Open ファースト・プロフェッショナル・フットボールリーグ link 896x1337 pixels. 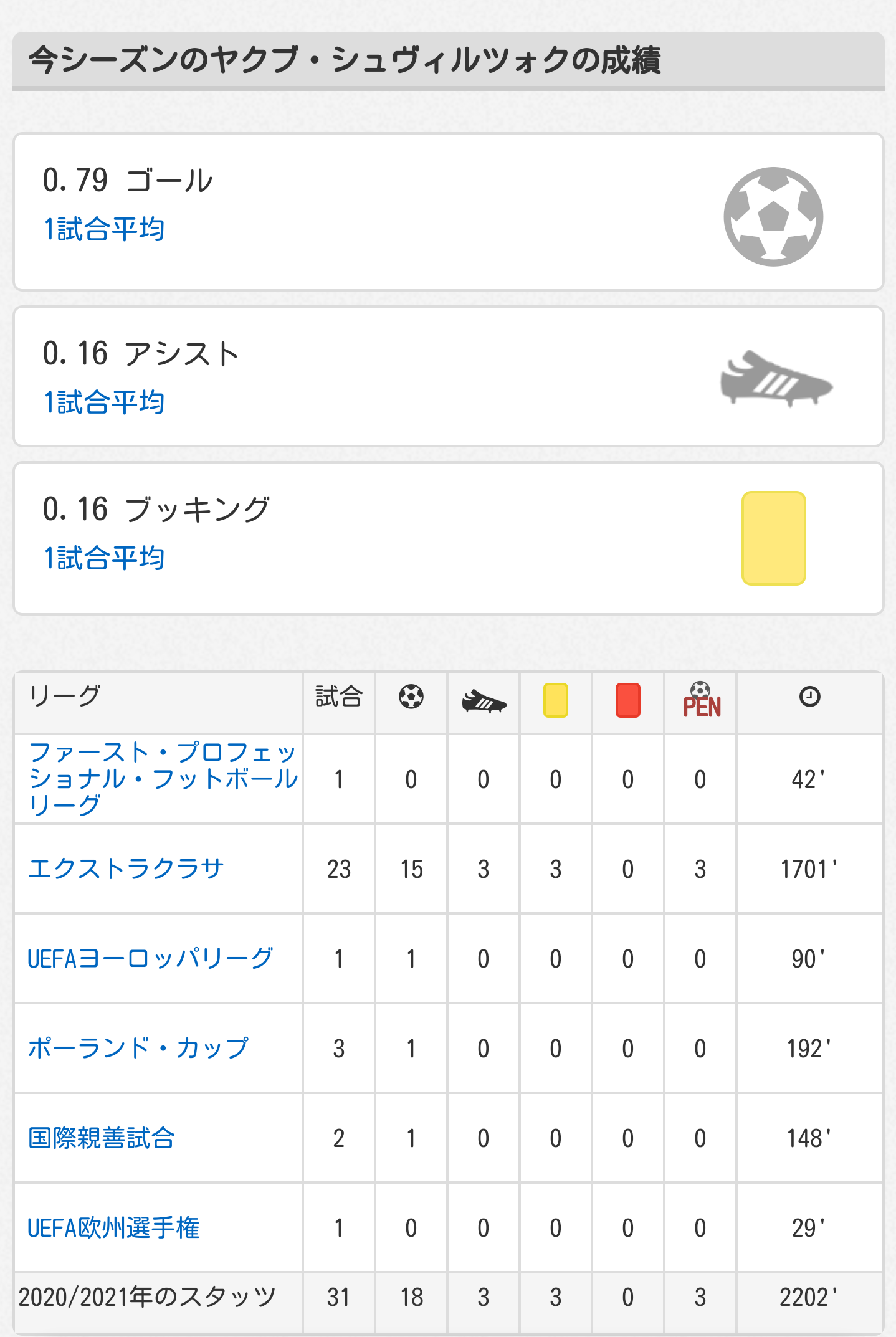[x=163, y=779]
